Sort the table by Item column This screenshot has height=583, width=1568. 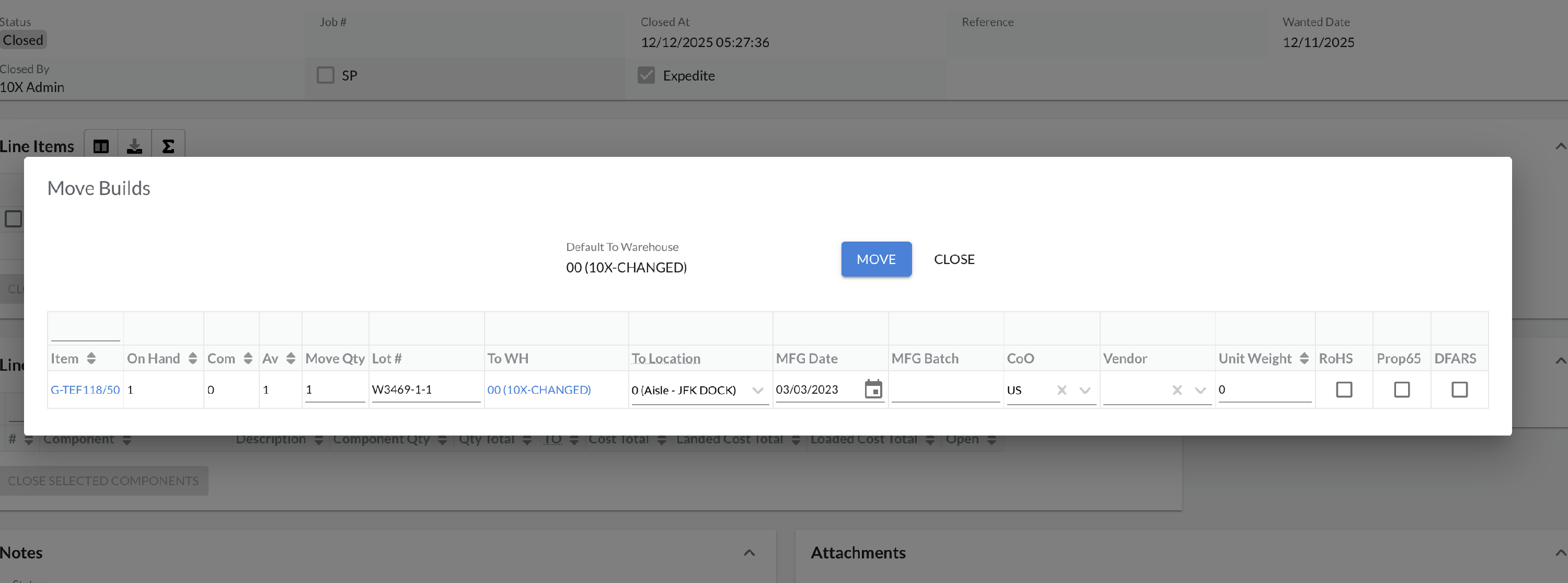pos(91,358)
